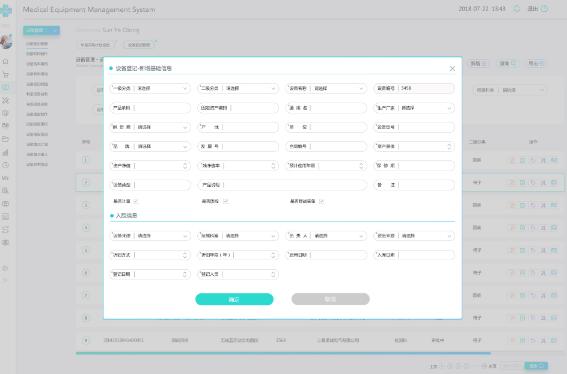Image resolution: width=567 pixels, height=374 pixels.
Task: Click the power logout icon at top right
Action: [x=544, y=9]
